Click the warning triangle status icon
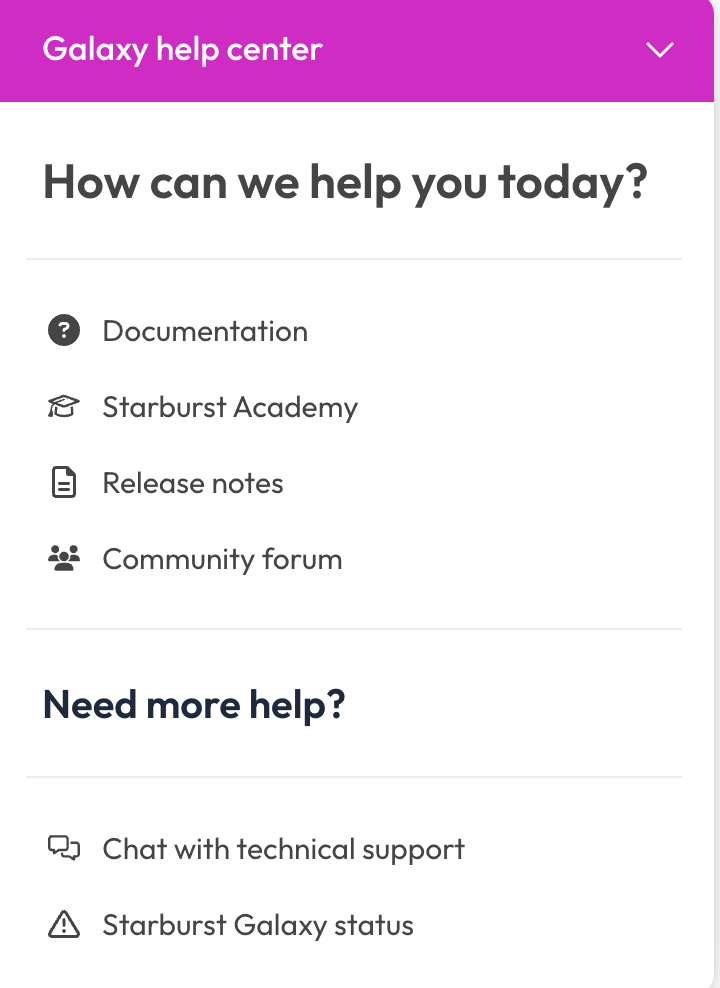 64,925
